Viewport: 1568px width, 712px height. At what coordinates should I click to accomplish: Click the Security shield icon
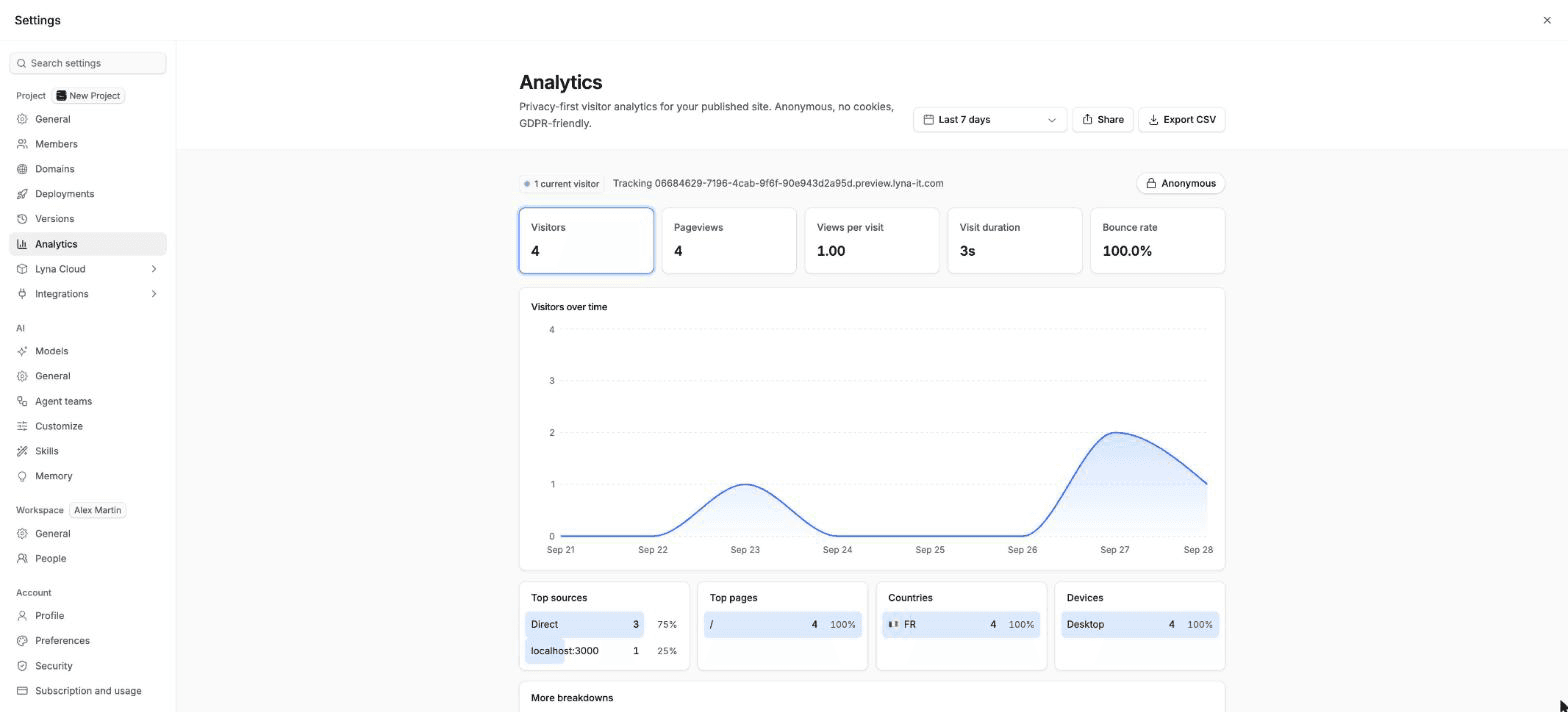pos(22,666)
